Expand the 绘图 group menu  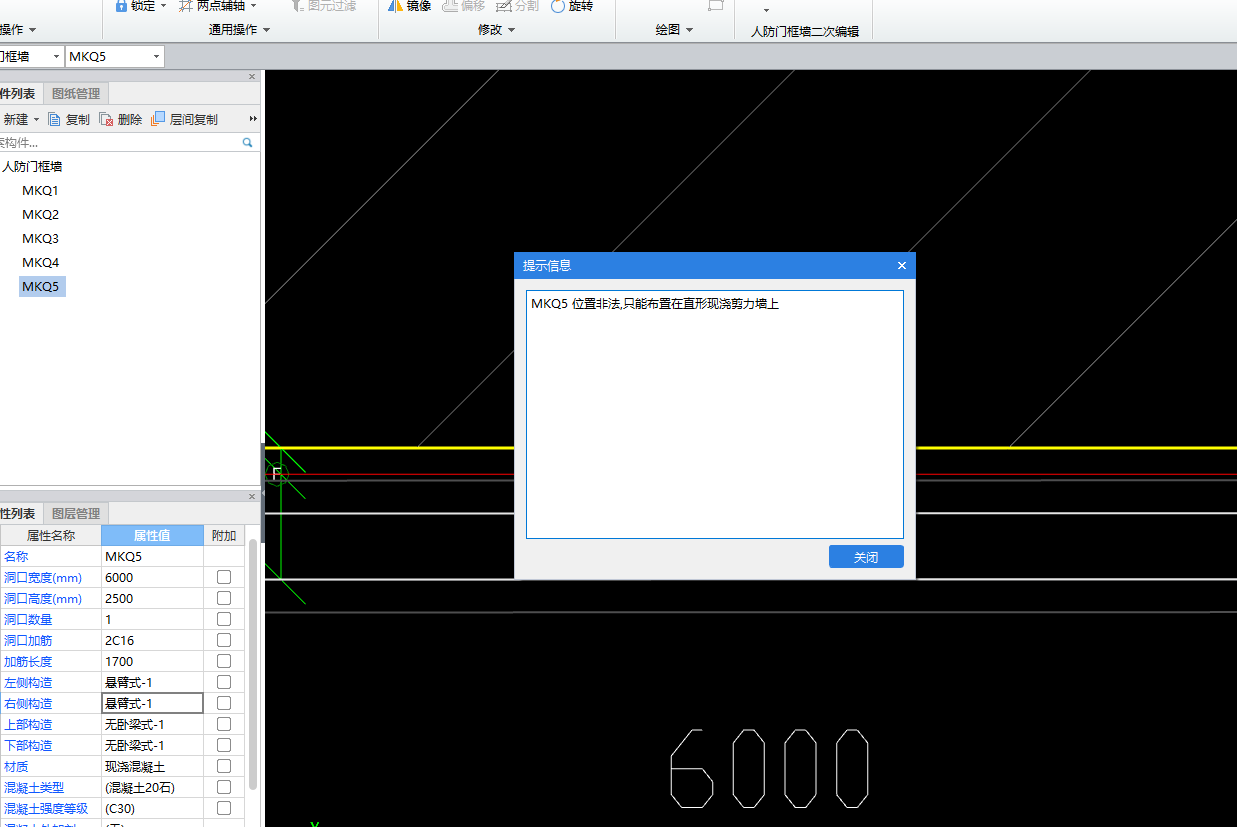tap(689, 30)
